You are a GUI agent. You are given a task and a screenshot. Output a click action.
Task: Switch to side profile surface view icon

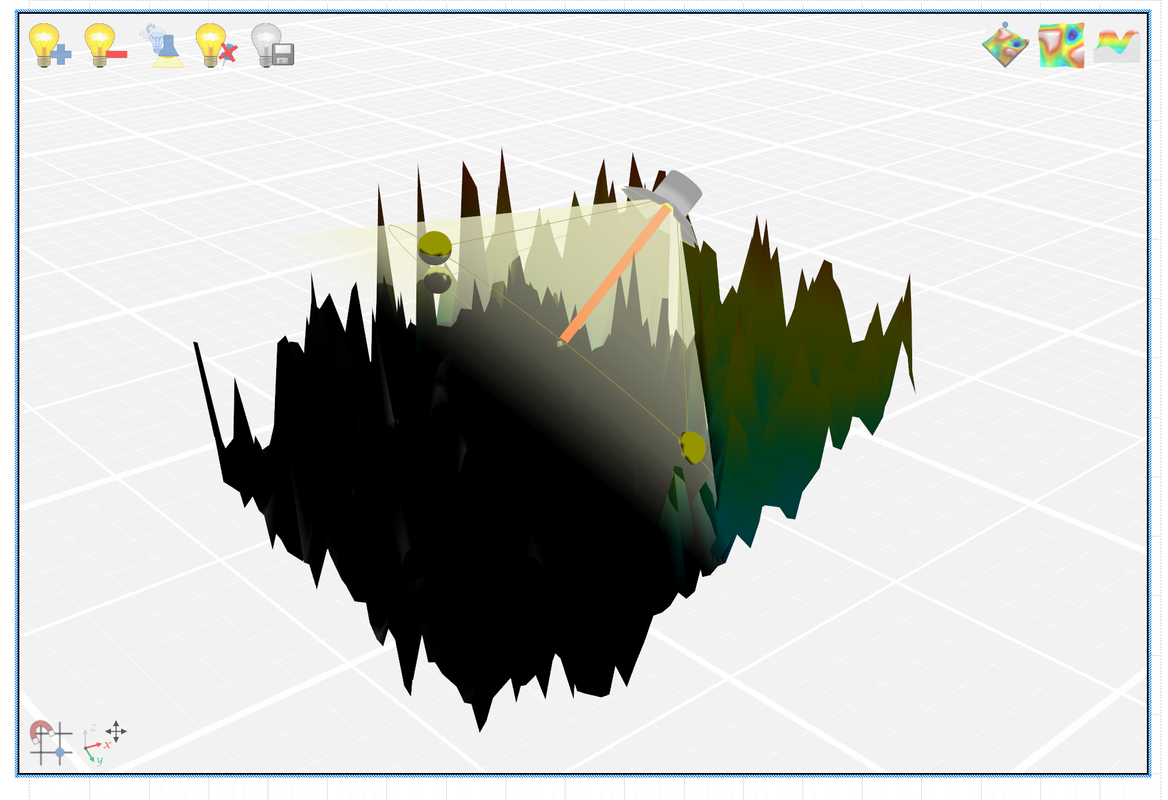coord(1117,45)
